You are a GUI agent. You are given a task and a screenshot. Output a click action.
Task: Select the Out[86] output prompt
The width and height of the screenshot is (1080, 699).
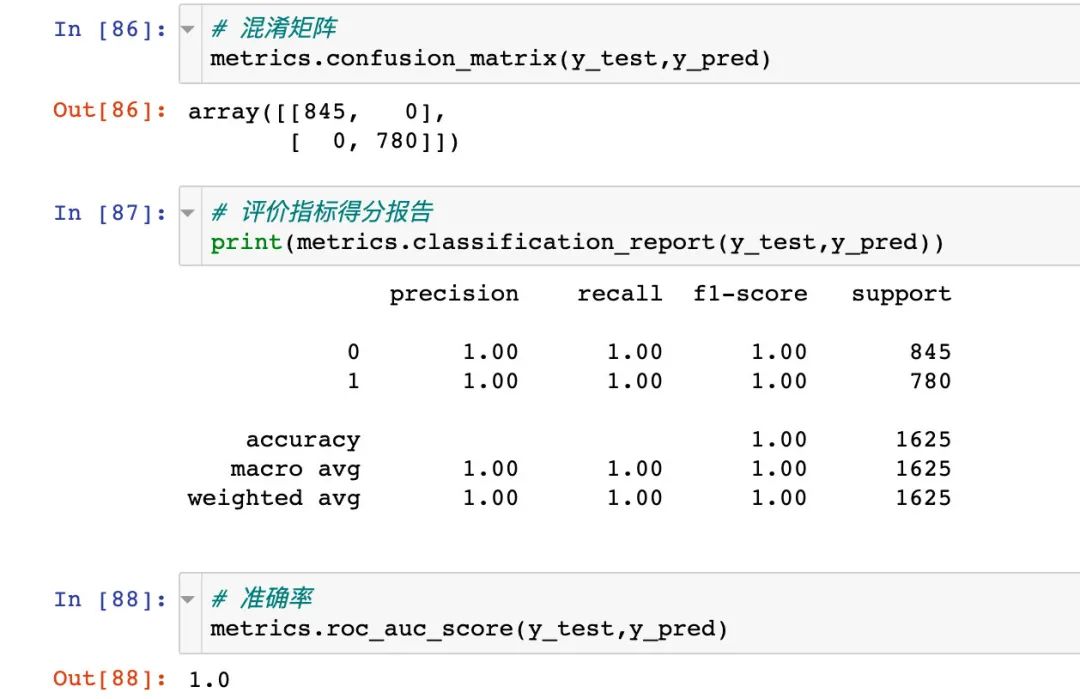(x=110, y=110)
